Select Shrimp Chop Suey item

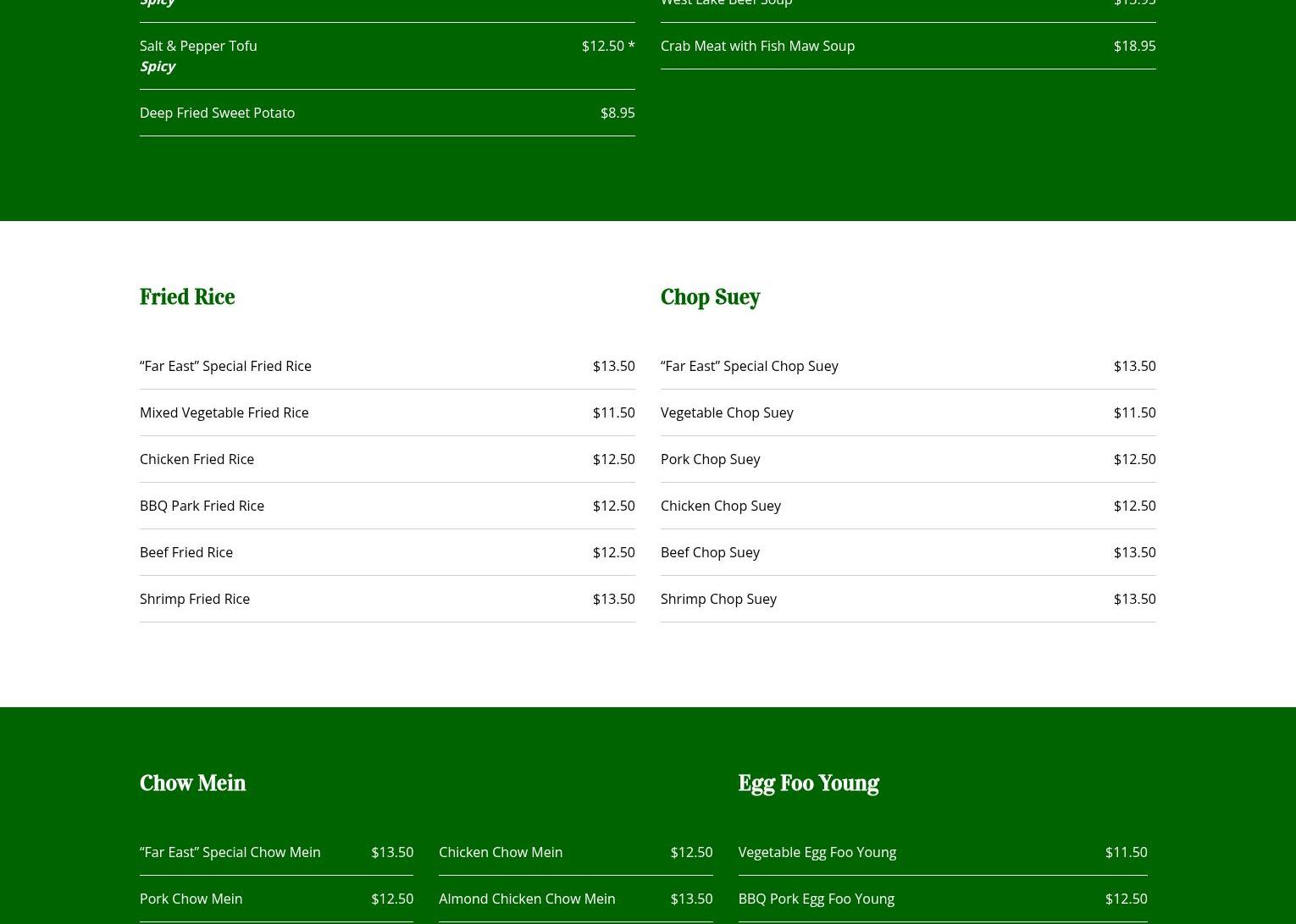click(718, 599)
